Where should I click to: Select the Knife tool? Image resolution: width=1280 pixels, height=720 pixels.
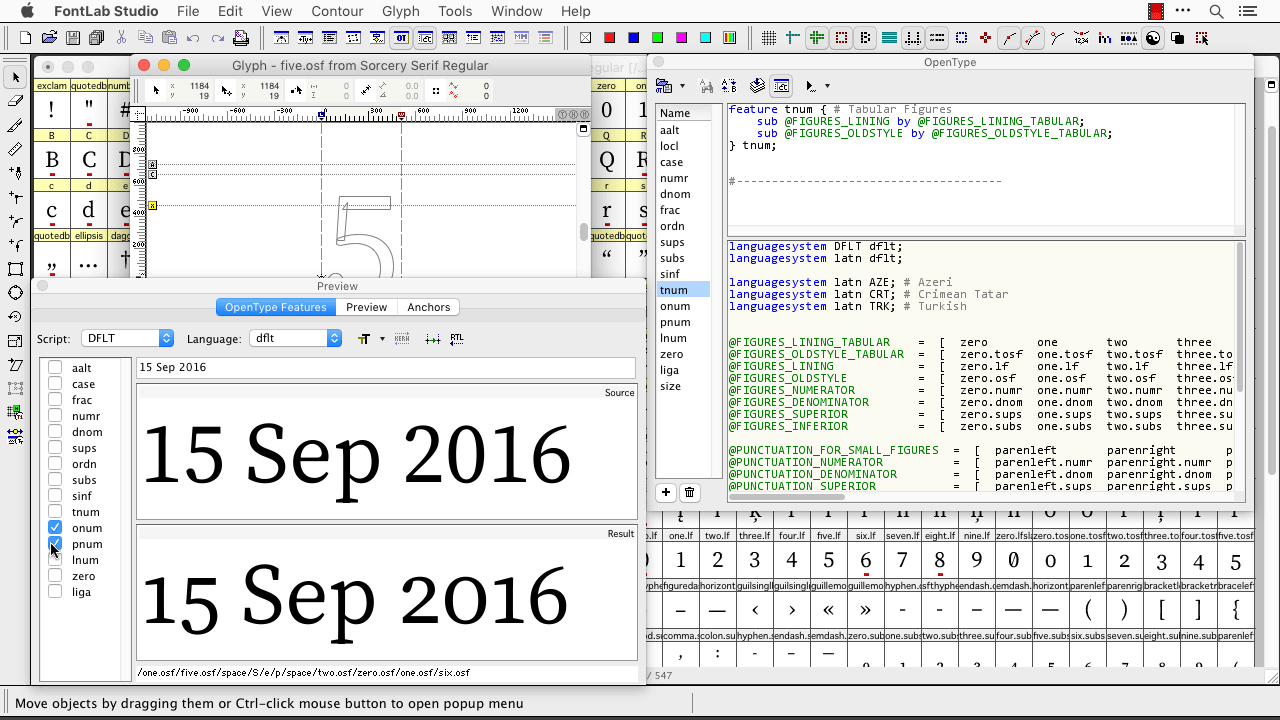pyautogui.click(x=15, y=125)
